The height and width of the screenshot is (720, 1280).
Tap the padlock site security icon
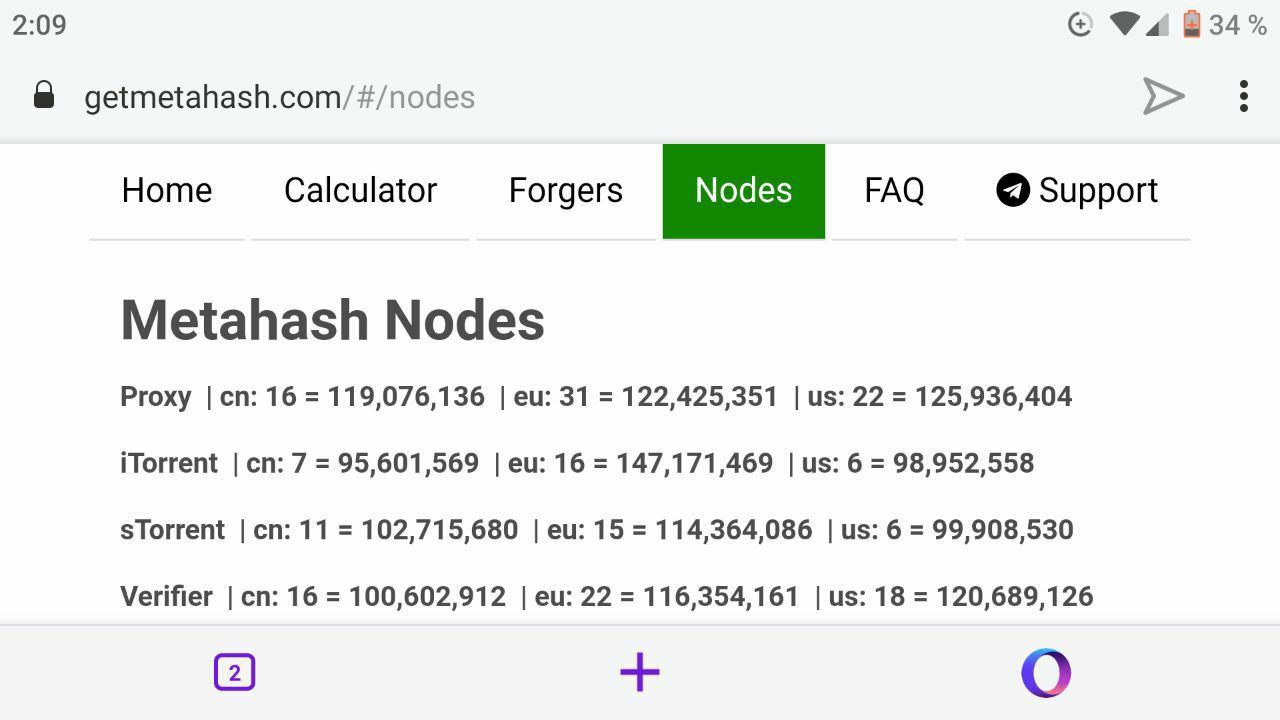click(x=44, y=96)
